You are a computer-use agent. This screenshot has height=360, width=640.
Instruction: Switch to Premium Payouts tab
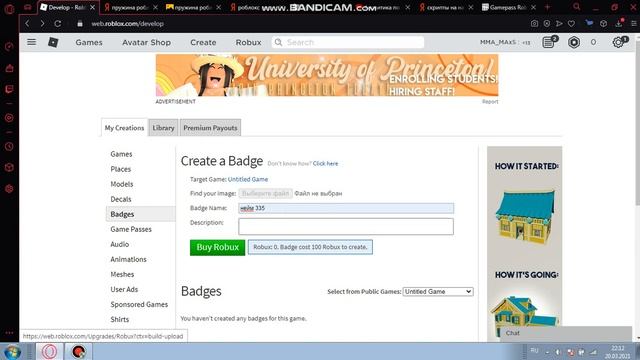tap(210, 128)
